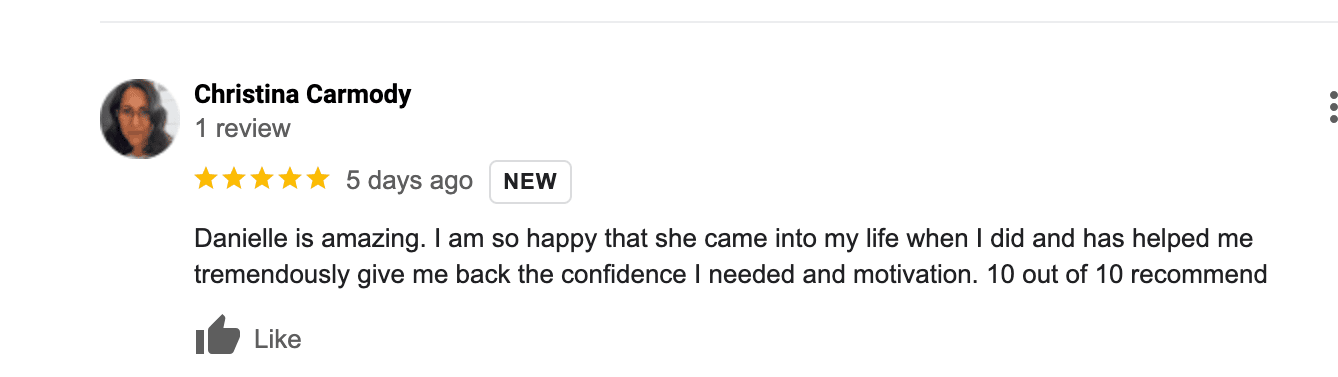Open Christina Carmody's profile photo
1338x377 pixels.
click(140, 118)
